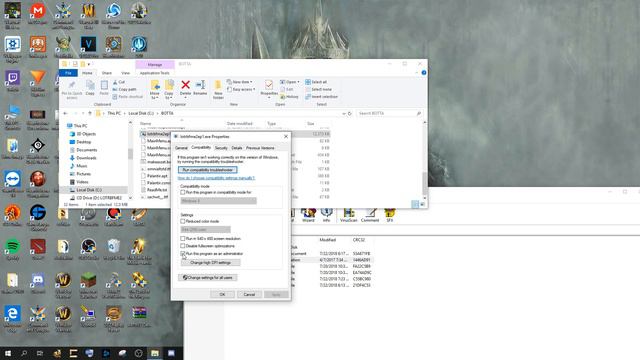Viewport: 640px width, 360px height.
Task: Click the Explorer Back arrow icon
Action: click(x=65, y=113)
